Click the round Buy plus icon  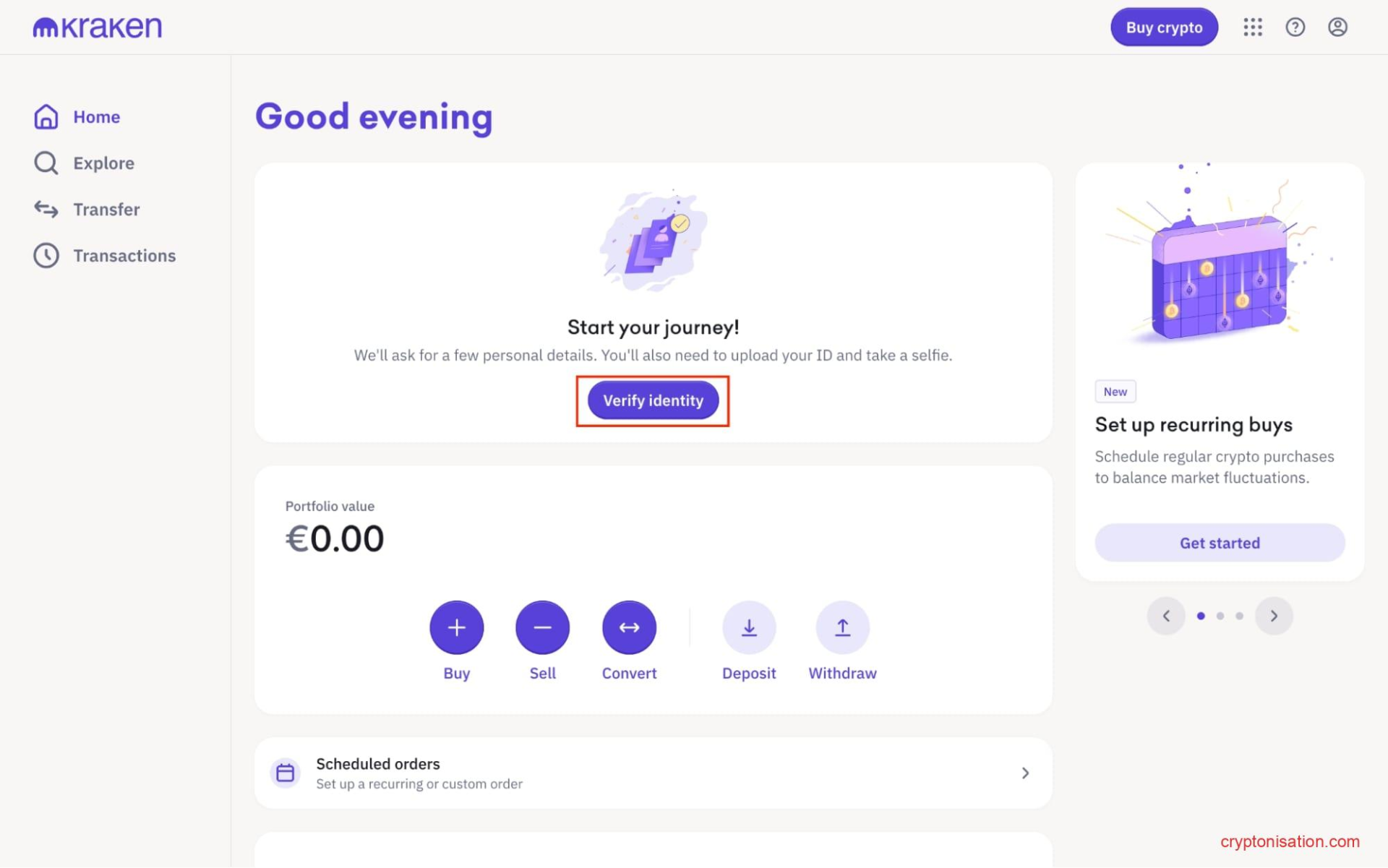pos(456,627)
